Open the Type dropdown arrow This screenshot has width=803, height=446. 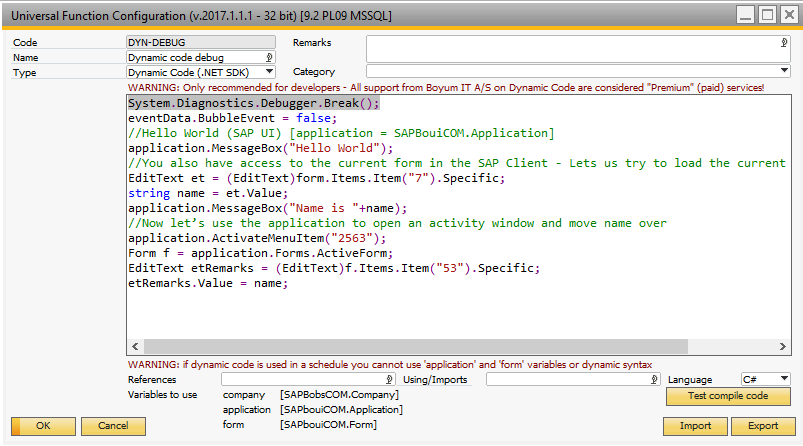tap(269, 72)
